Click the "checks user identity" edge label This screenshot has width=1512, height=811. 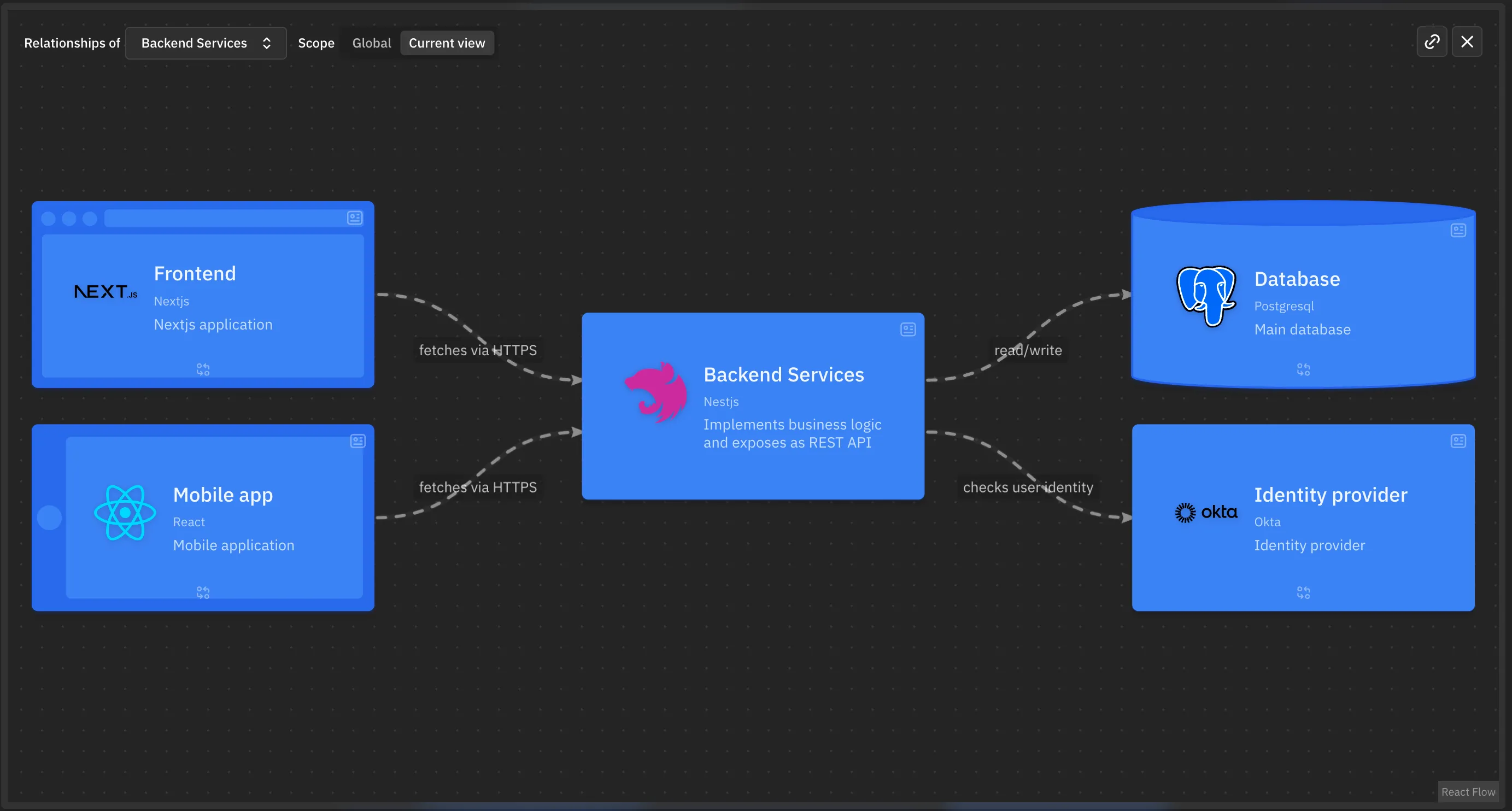[1028, 487]
